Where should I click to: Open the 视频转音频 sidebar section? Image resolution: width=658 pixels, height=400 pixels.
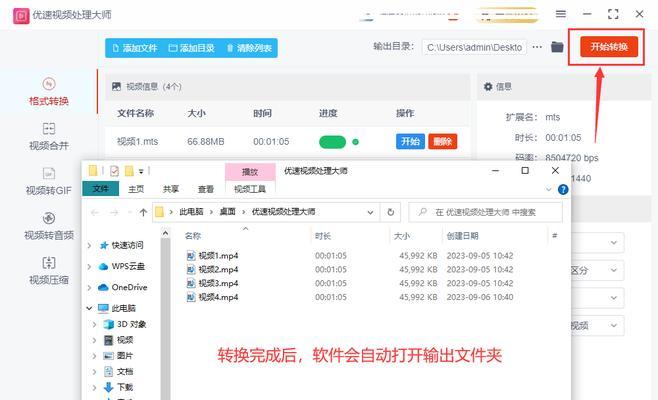coord(49,227)
